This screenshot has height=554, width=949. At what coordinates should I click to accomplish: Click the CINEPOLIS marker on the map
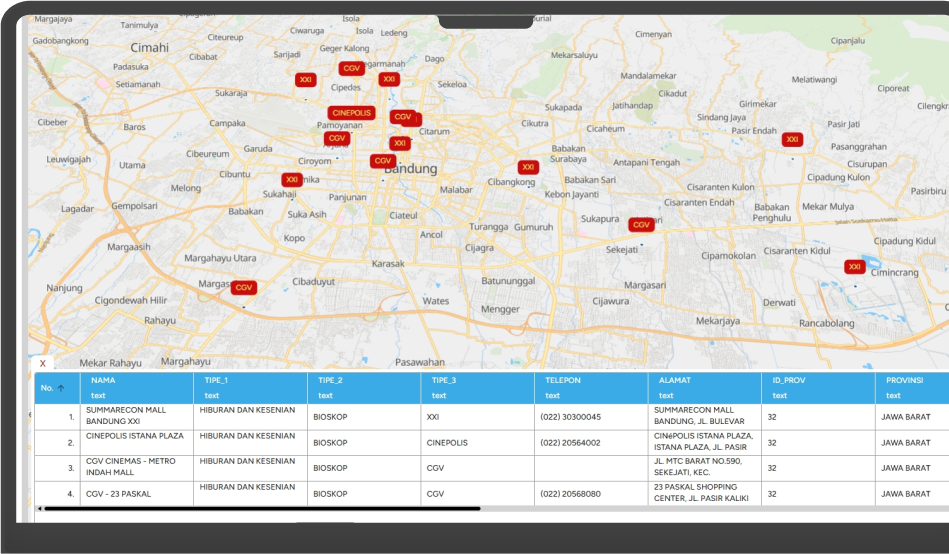coord(351,113)
